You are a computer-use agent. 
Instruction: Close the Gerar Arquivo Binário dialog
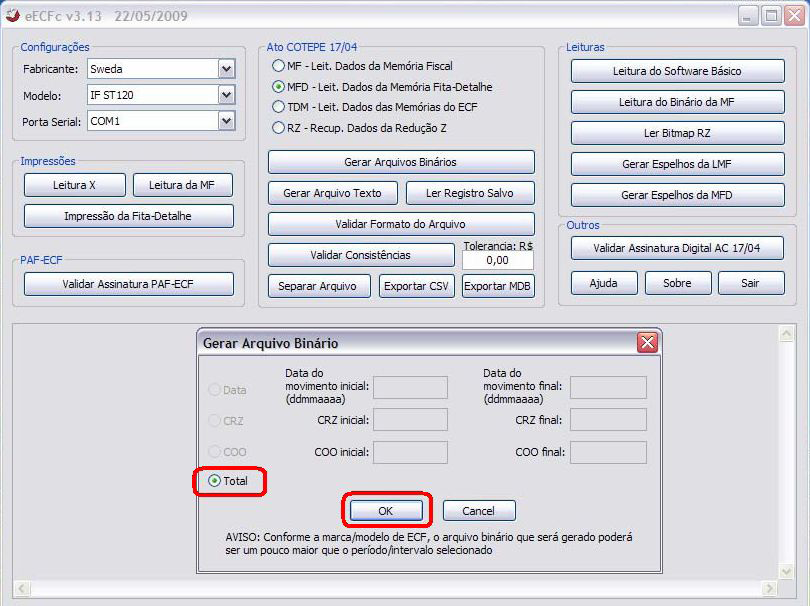click(x=647, y=343)
